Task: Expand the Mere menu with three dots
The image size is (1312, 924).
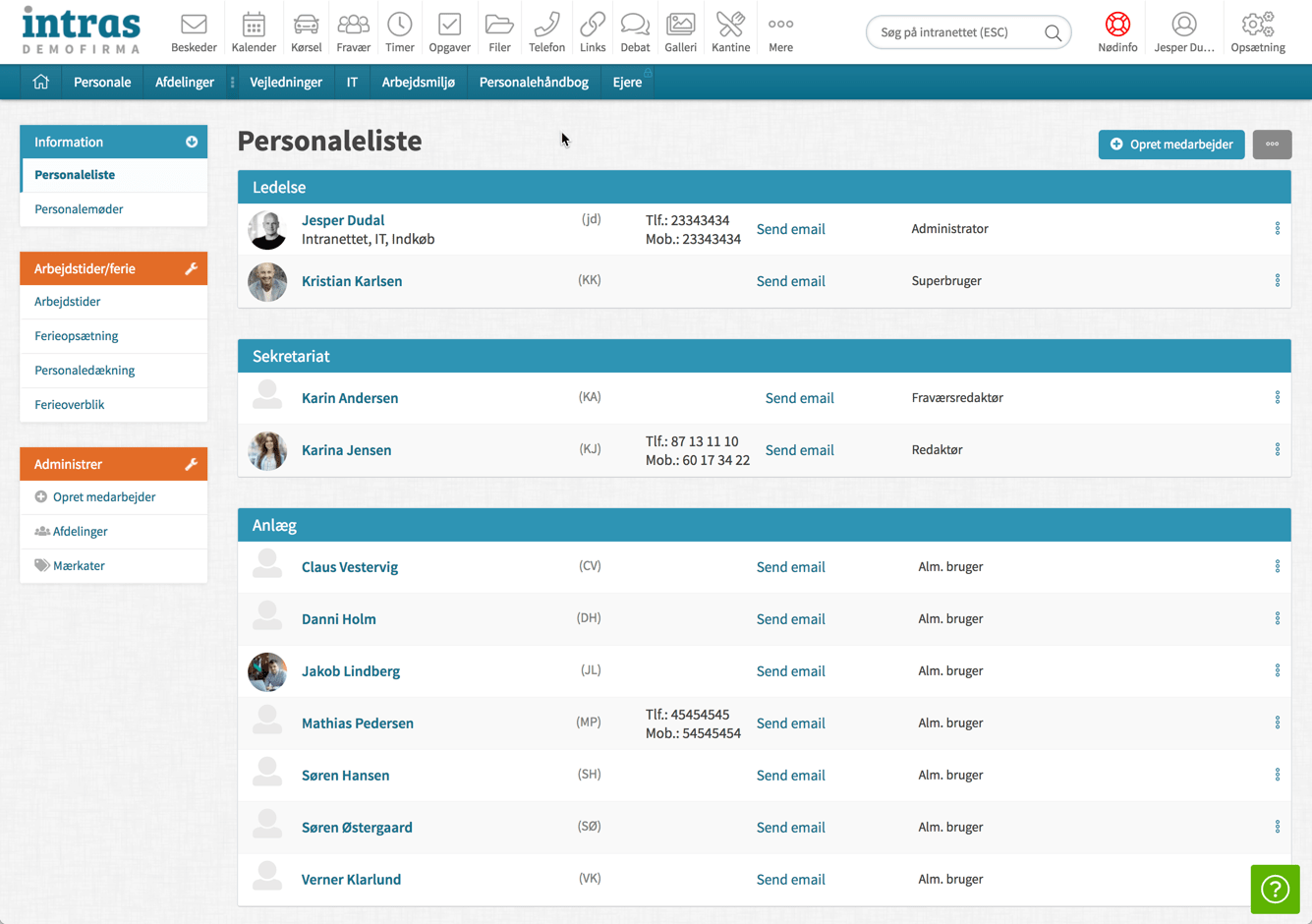Action: pos(780,25)
